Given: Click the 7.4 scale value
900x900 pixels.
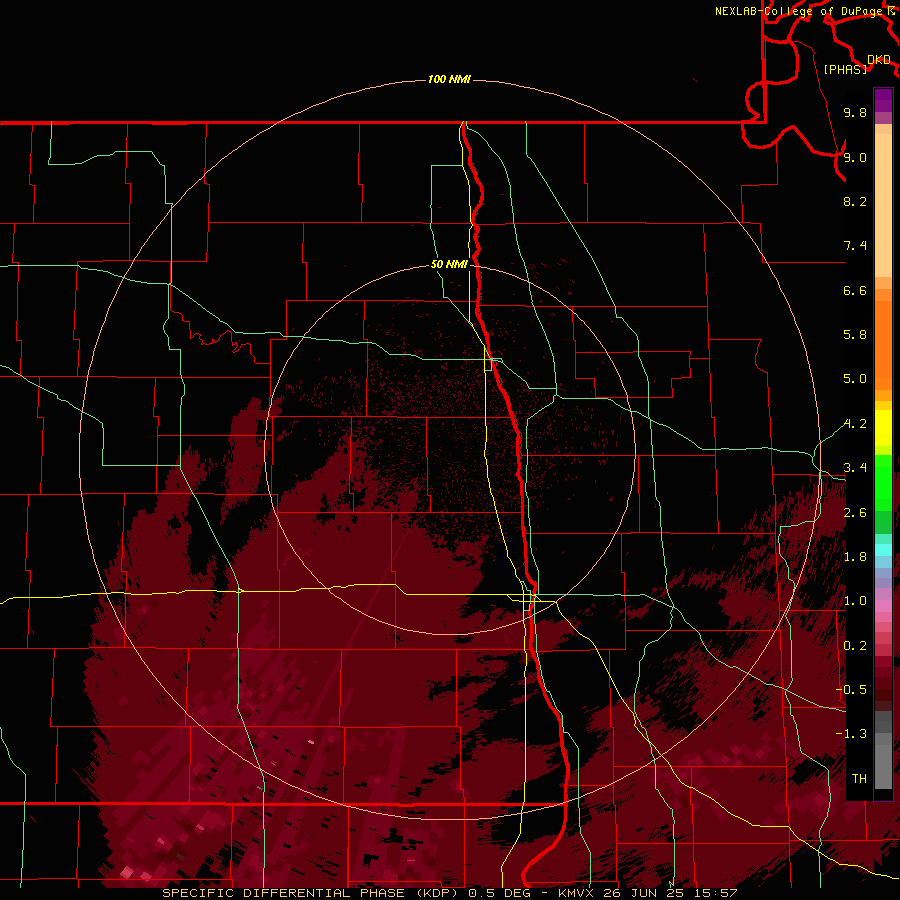Looking at the screenshot, I should pyautogui.click(x=855, y=246).
